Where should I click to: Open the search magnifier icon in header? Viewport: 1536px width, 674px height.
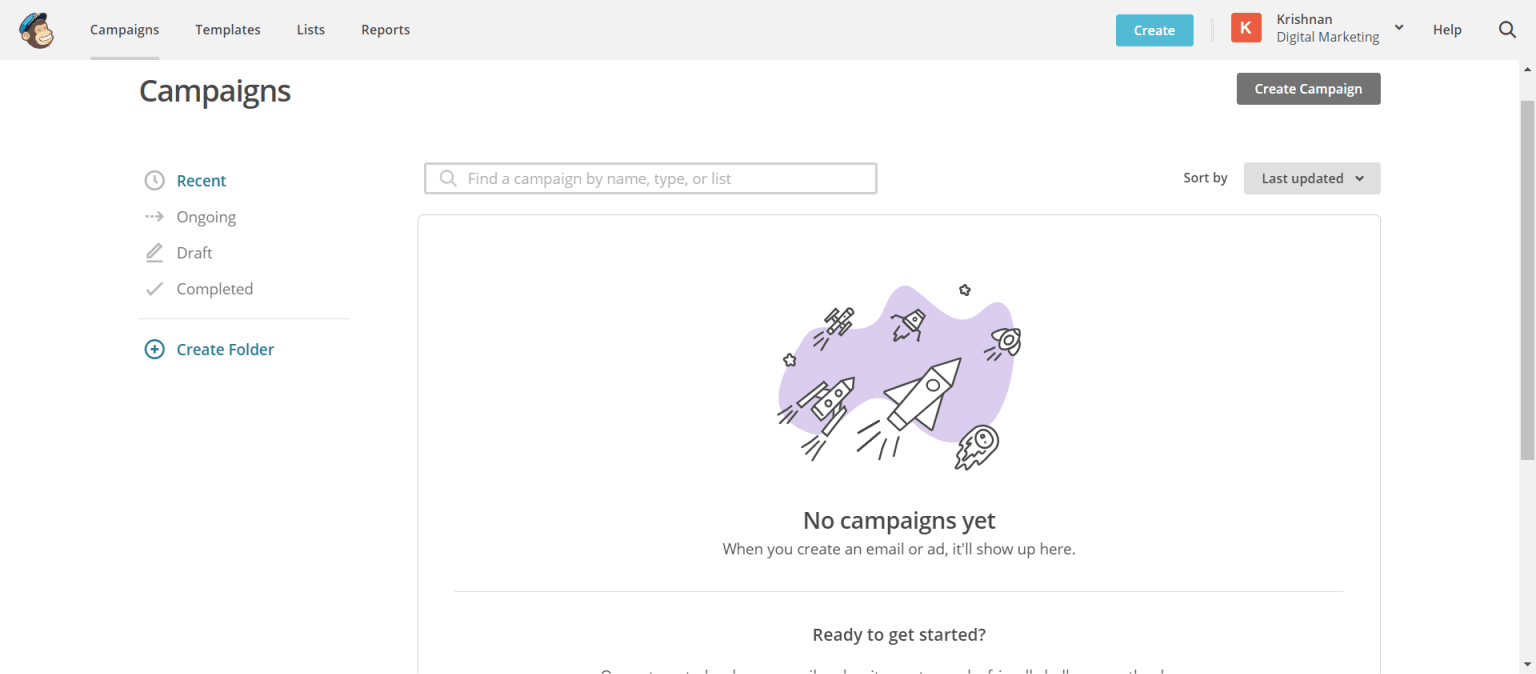[1507, 30]
